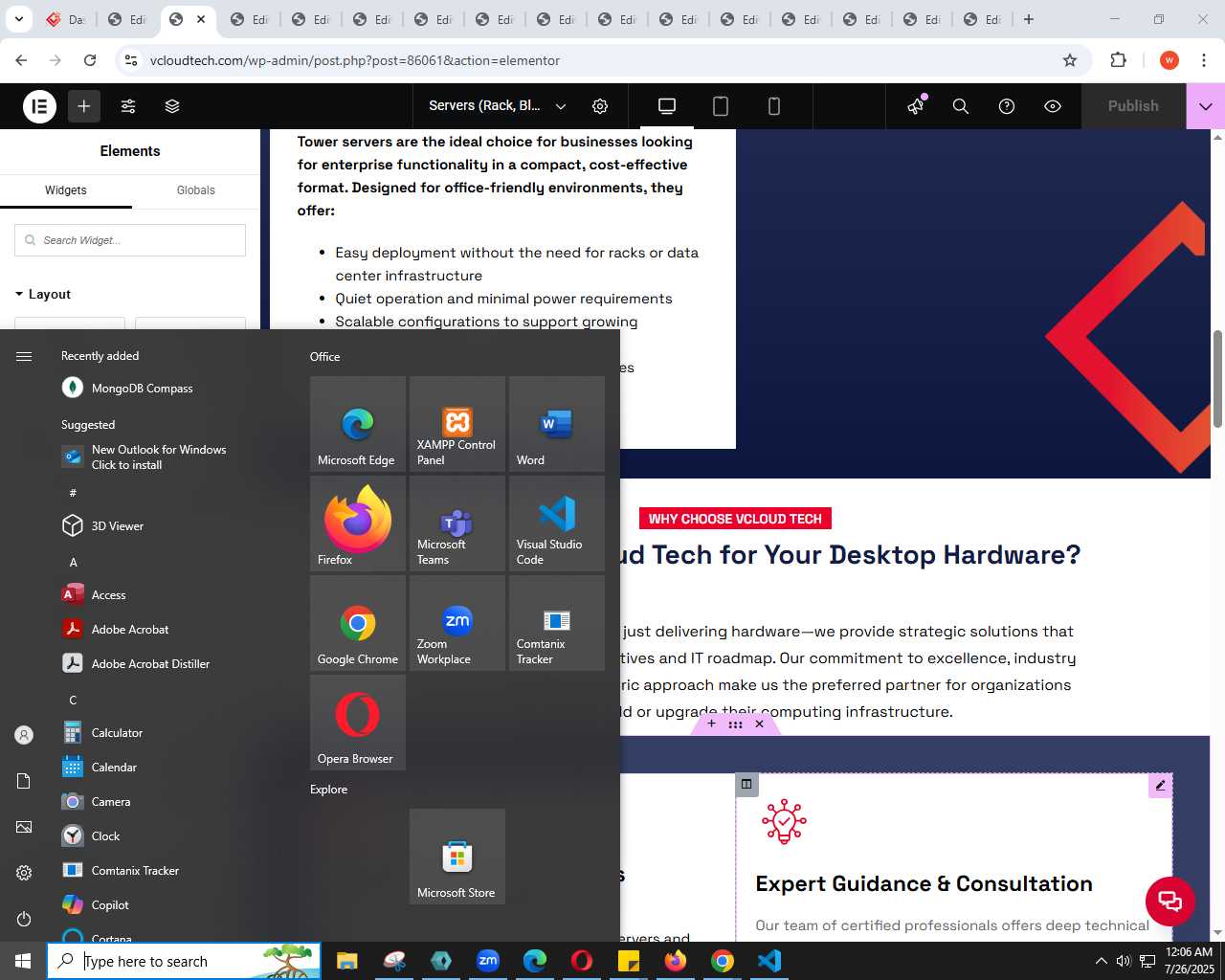Jump to letter C app group
The image size is (1225, 980).
point(73,700)
